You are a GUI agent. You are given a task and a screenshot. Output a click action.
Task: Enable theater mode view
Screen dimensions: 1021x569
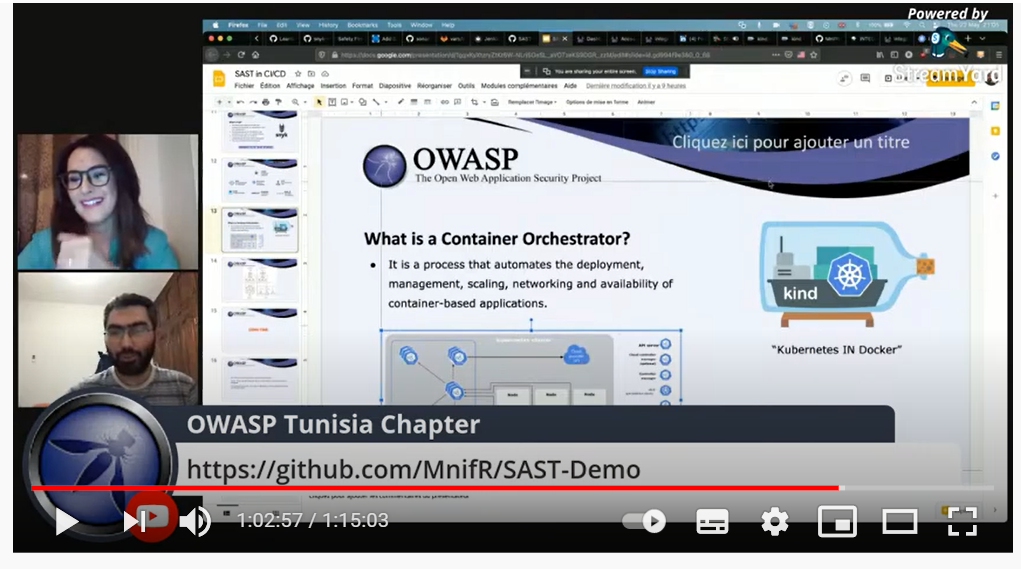pyautogui.click(x=900, y=521)
